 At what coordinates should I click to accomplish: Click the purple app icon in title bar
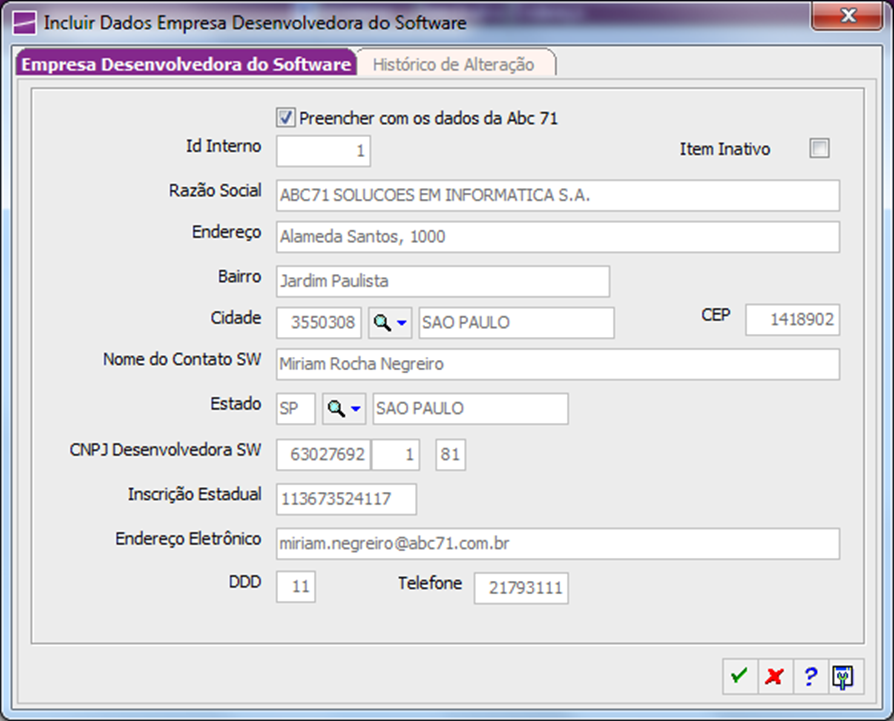click(24, 23)
